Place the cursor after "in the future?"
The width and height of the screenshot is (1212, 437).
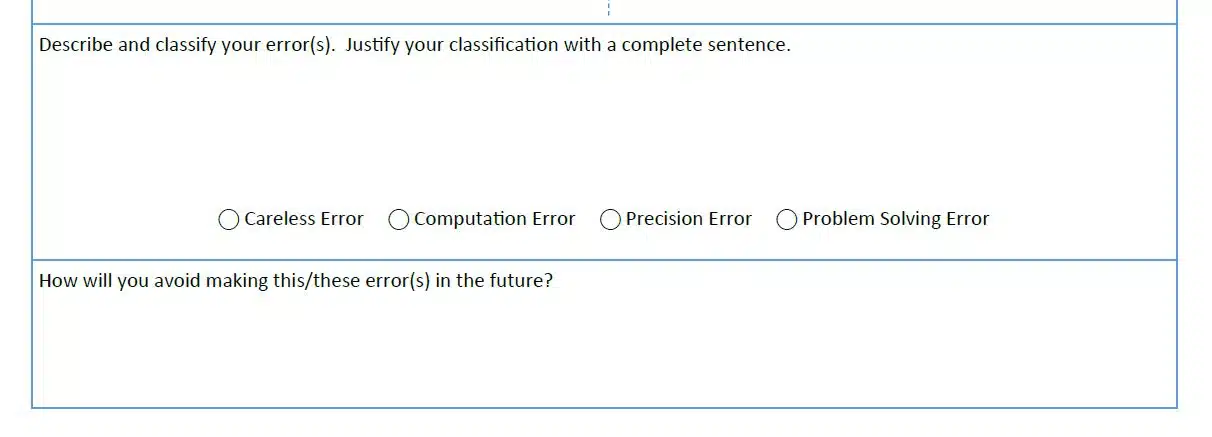pyautogui.click(x=554, y=281)
